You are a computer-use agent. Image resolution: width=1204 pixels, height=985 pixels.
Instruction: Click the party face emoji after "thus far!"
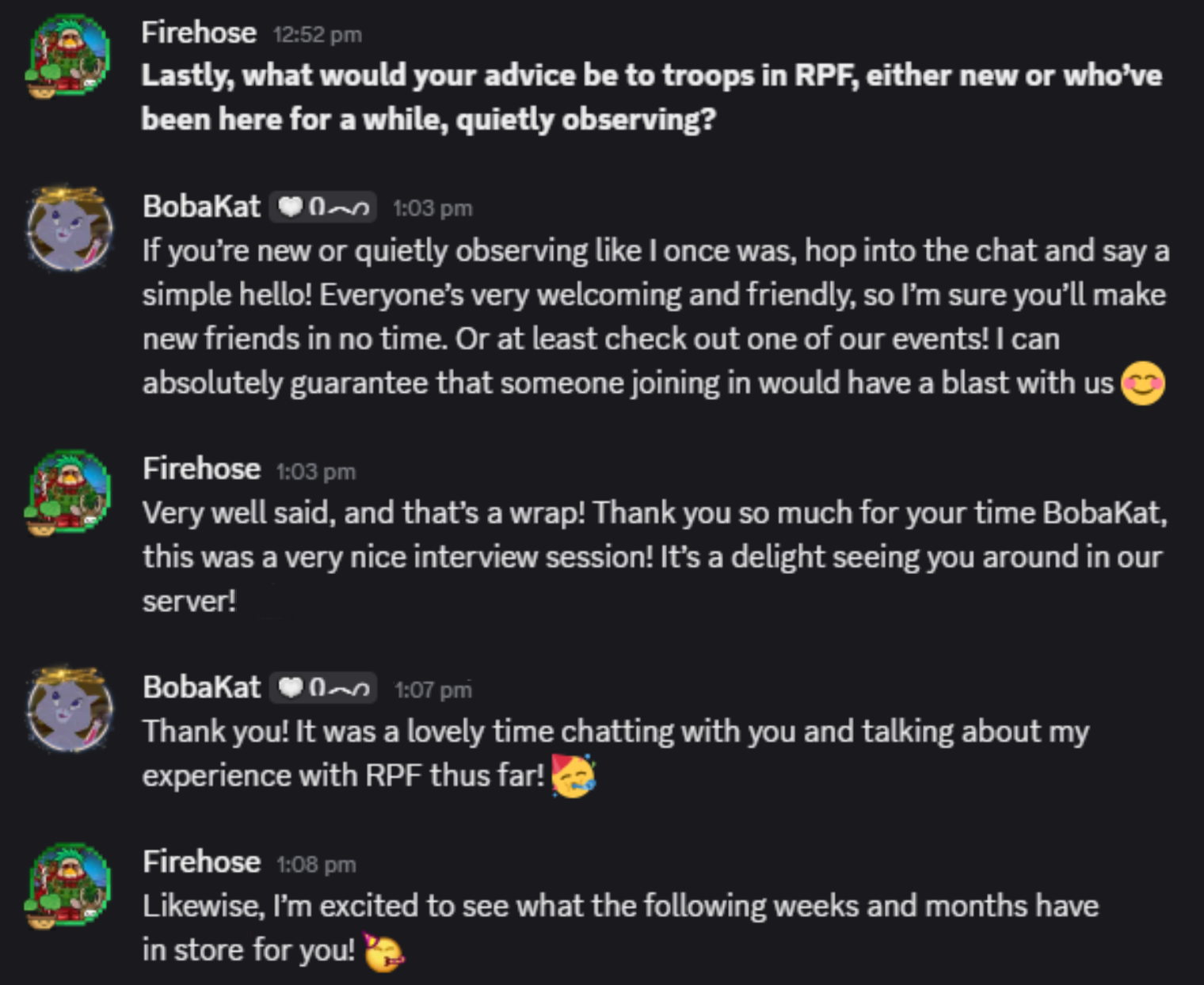click(573, 776)
